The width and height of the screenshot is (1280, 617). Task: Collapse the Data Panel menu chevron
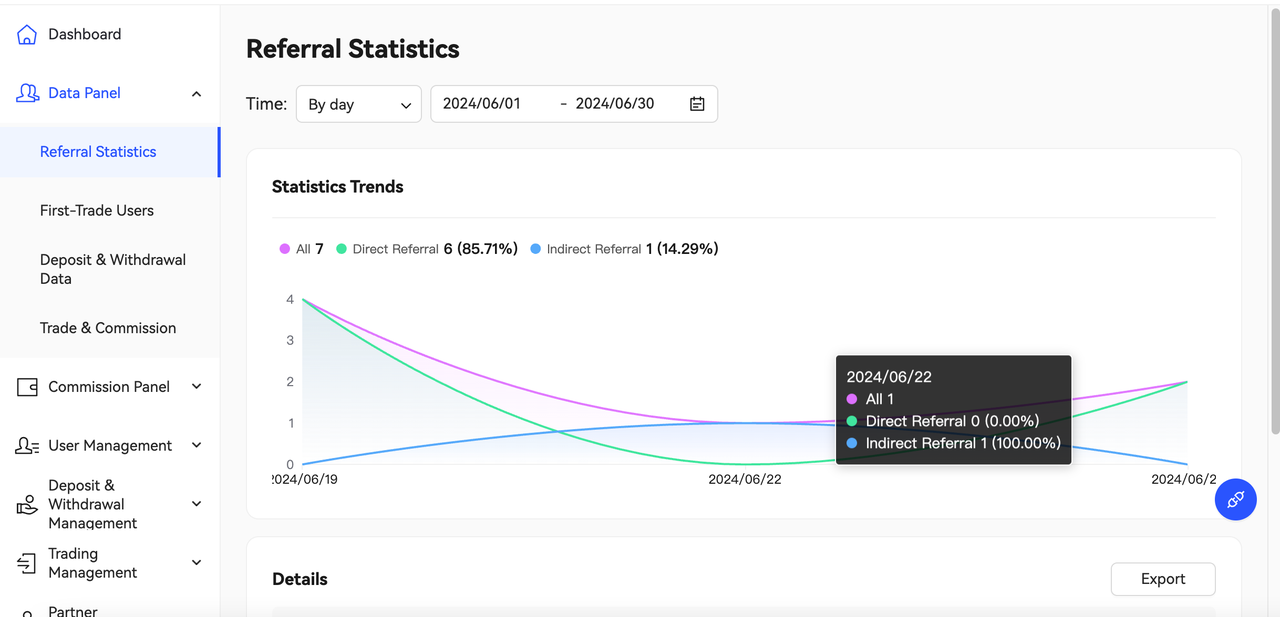[196, 94]
